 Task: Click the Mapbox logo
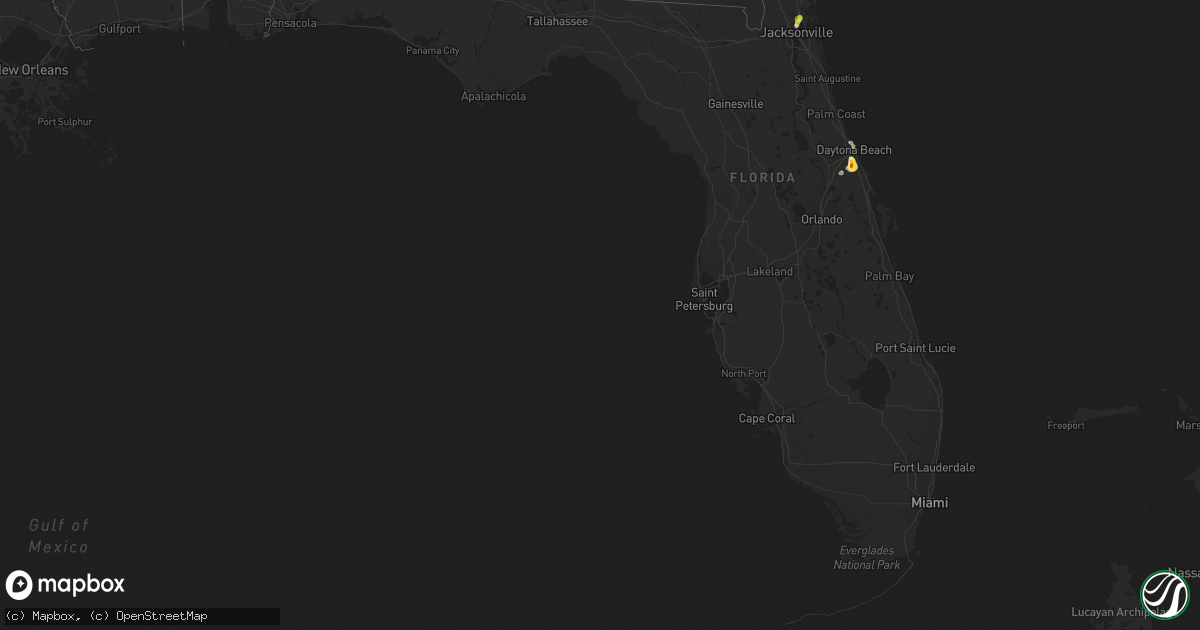coord(66,585)
